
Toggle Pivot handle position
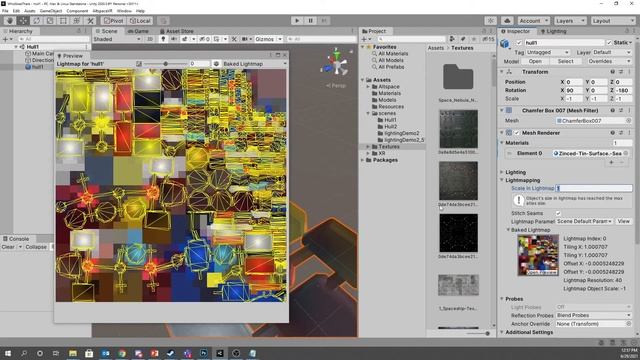[113, 20]
